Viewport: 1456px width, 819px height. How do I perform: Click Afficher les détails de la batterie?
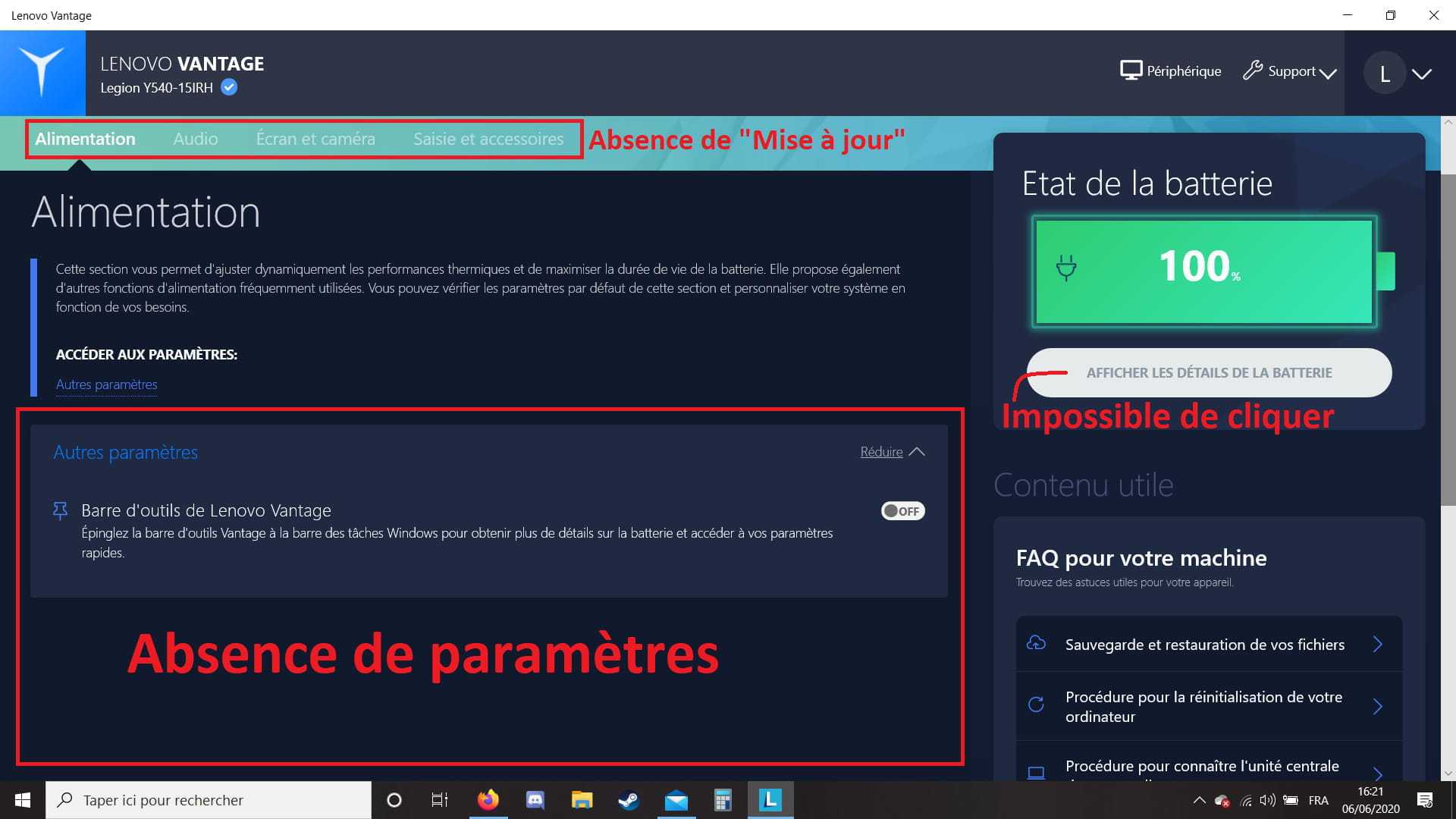(x=1209, y=372)
